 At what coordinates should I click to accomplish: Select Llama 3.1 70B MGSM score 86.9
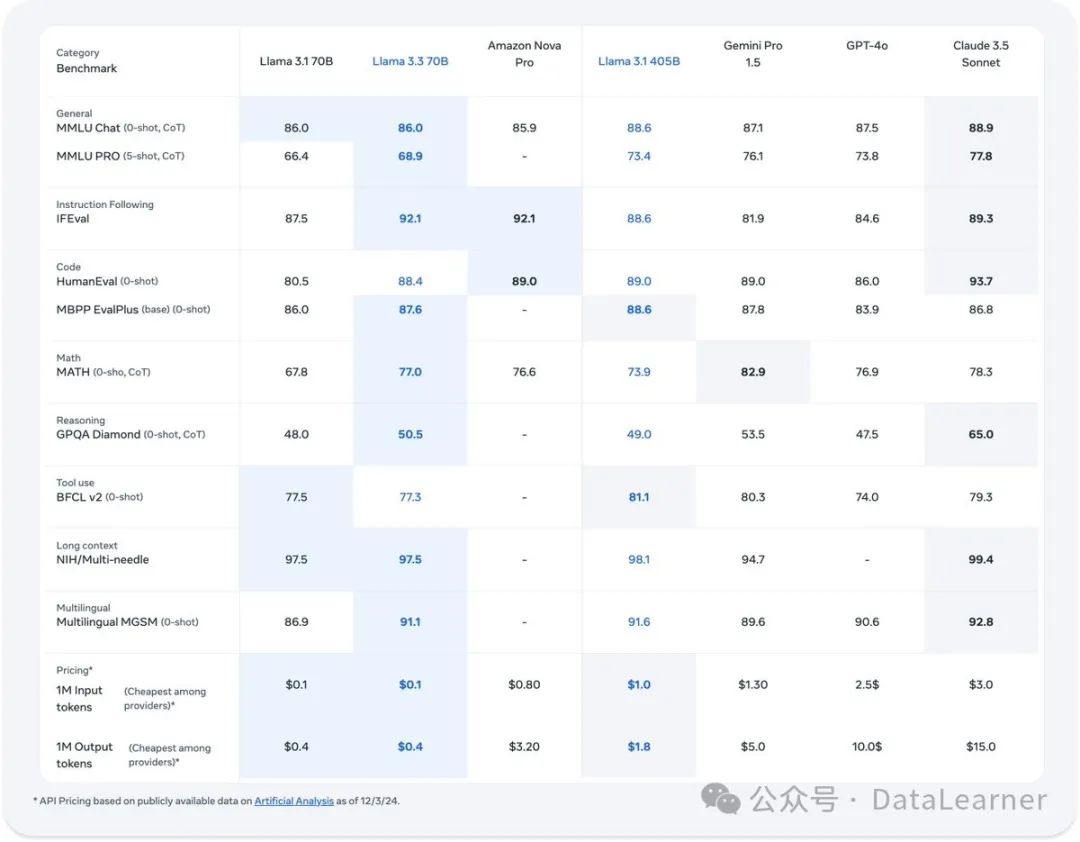tap(296, 622)
